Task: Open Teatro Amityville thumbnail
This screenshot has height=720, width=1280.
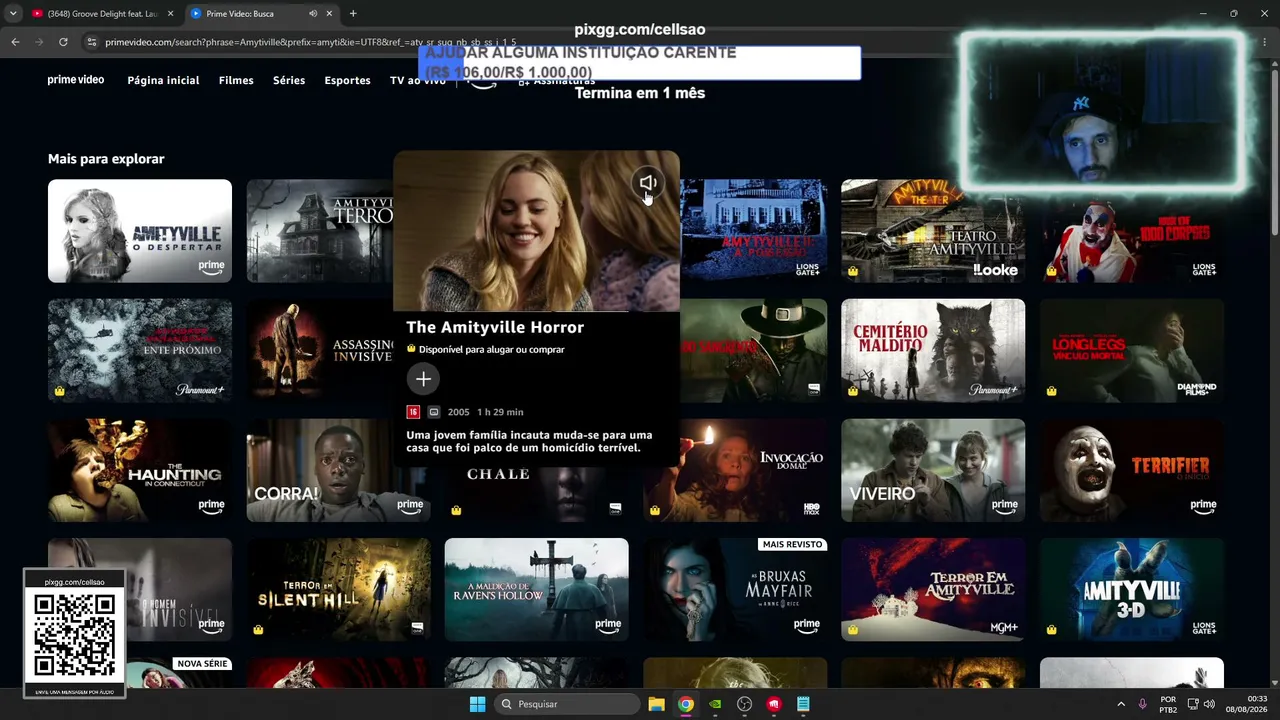Action: [933, 231]
